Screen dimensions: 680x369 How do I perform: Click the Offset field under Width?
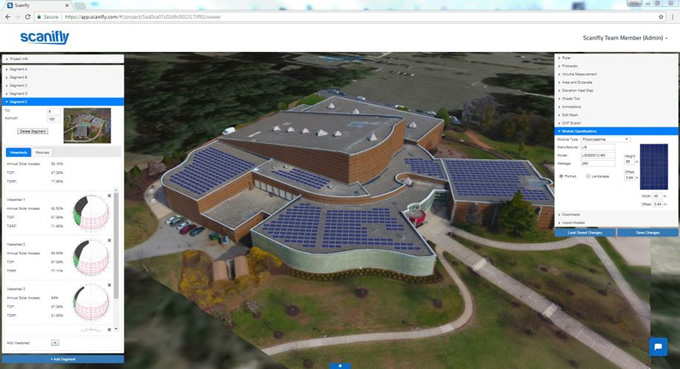658,204
